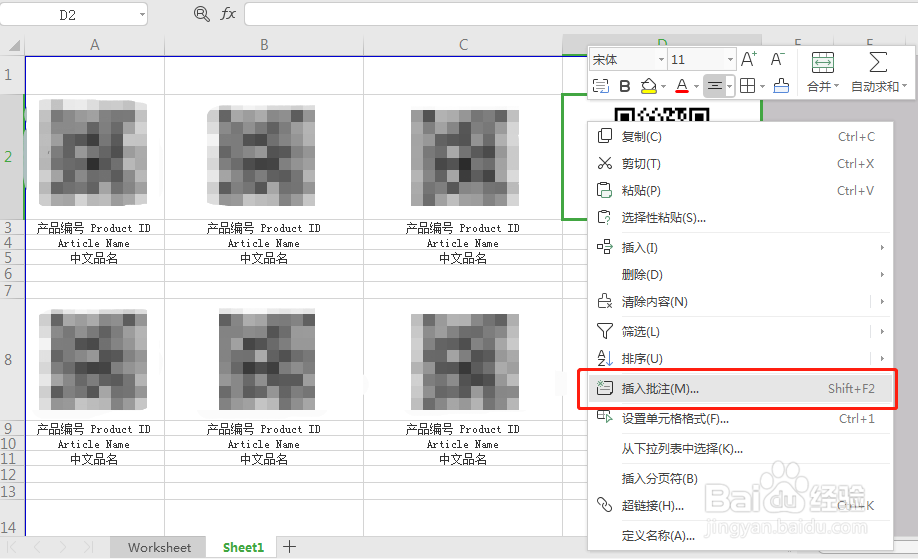Expand the 合并 merge options arrow
Screen dimensions: 918x559
coord(837,87)
